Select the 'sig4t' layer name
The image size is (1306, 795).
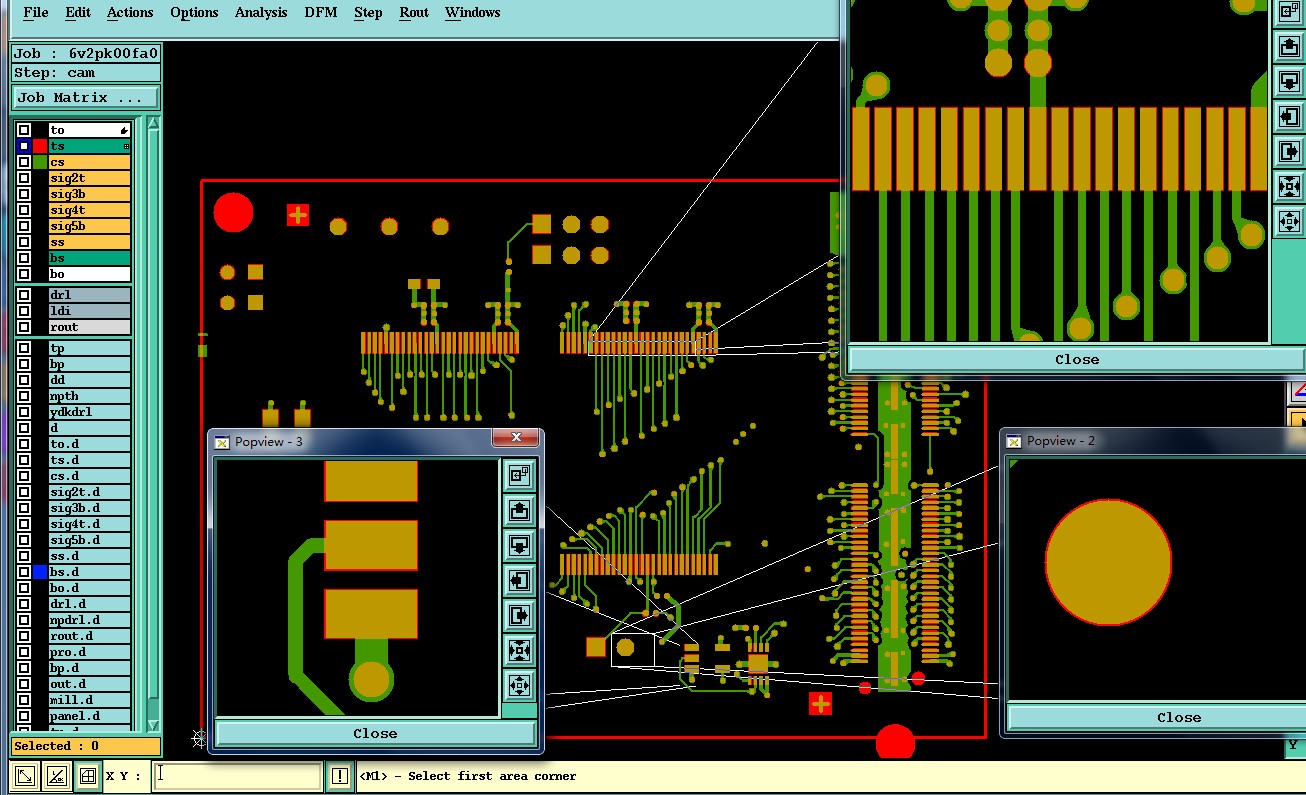pyautogui.click(x=90, y=210)
